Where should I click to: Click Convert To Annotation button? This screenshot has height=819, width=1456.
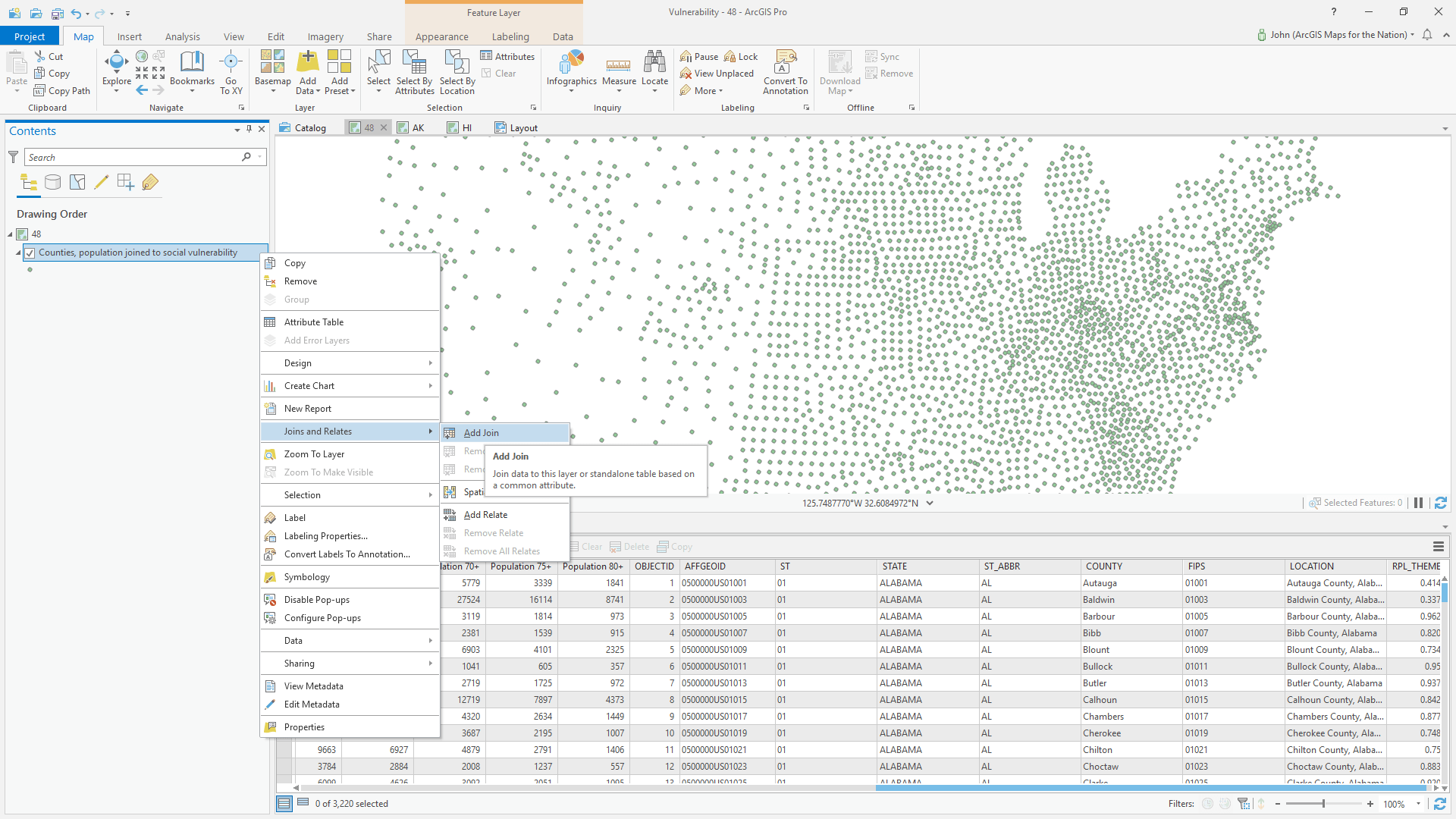(x=785, y=72)
